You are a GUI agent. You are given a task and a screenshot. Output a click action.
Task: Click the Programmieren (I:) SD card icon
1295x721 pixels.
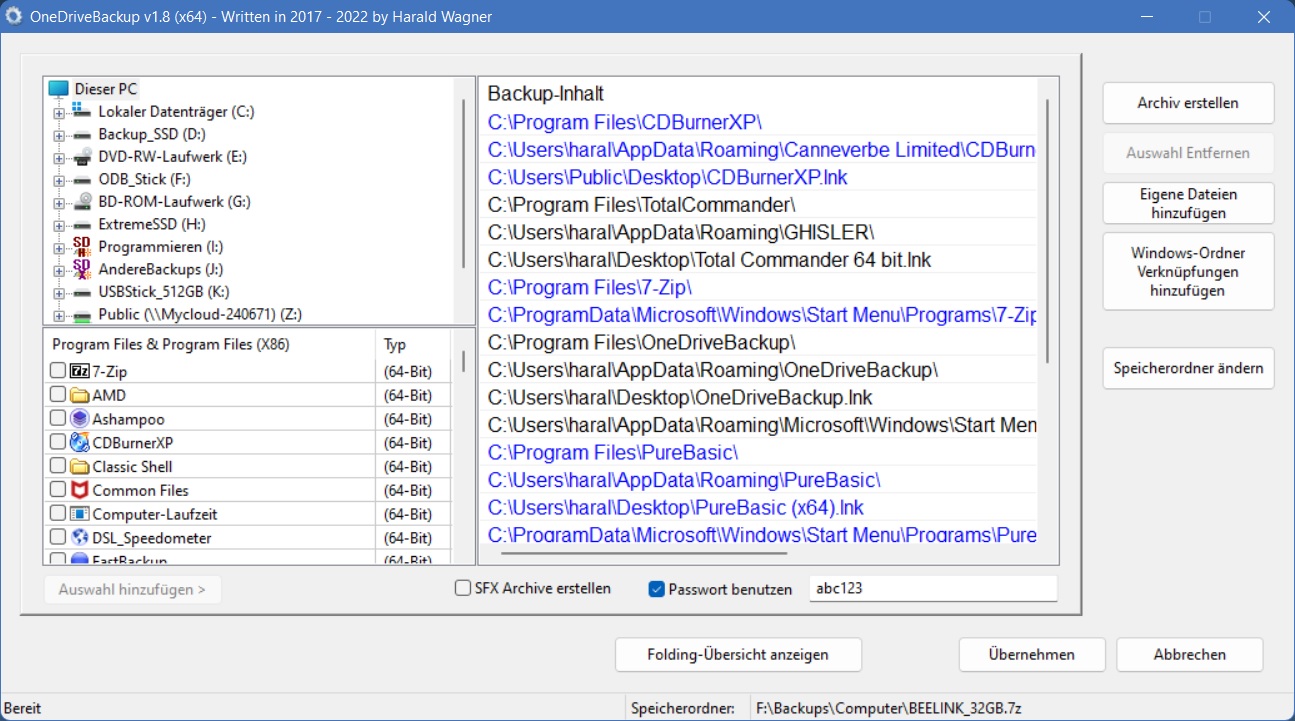pos(82,246)
